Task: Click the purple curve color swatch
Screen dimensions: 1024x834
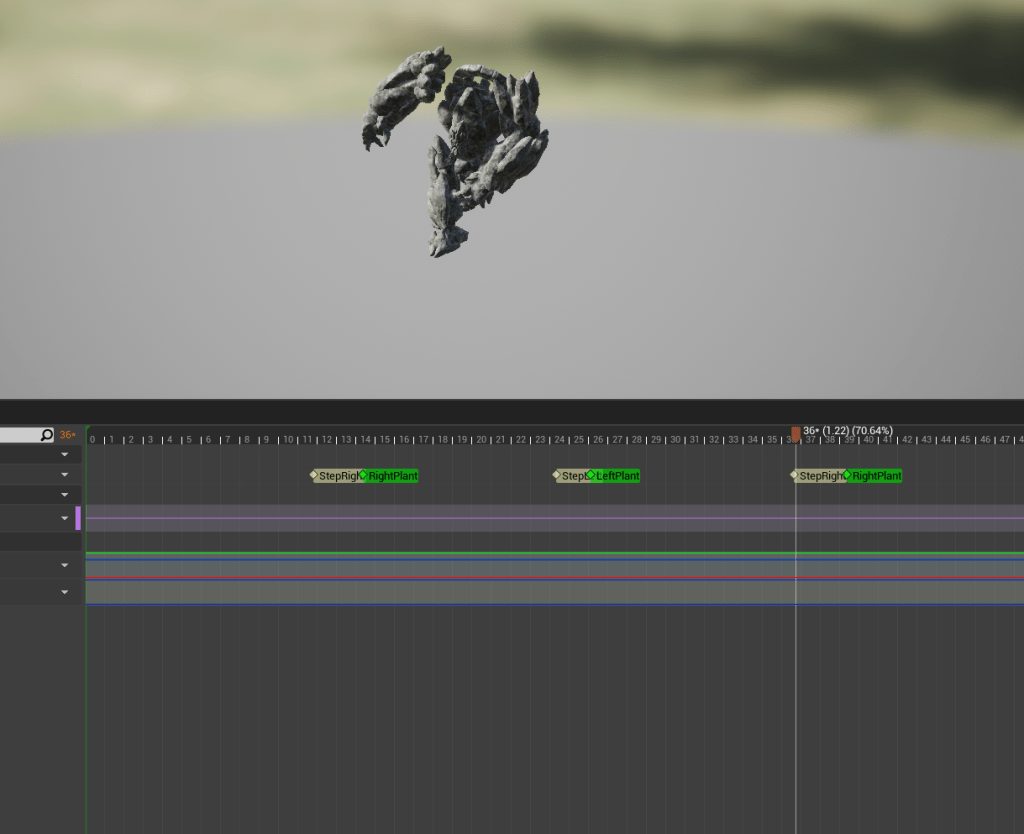Action: click(x=78, y=518)
